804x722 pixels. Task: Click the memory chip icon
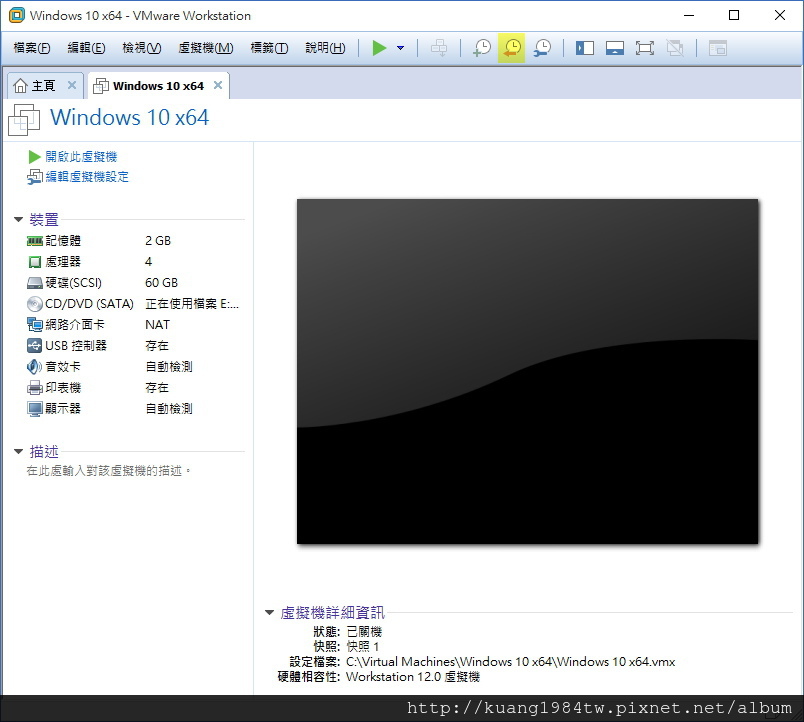tap(34, 241)
